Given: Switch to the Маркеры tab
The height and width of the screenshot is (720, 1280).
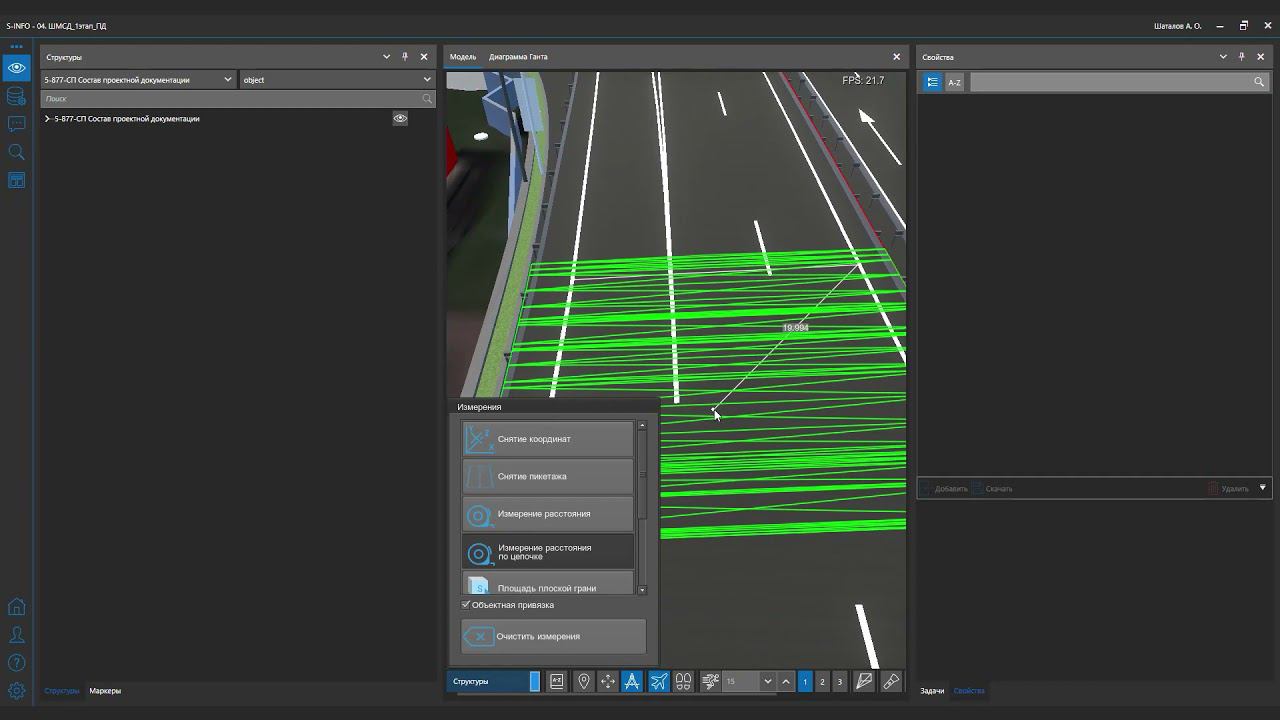Looking at the screenshot, I should tap(105, 691).
